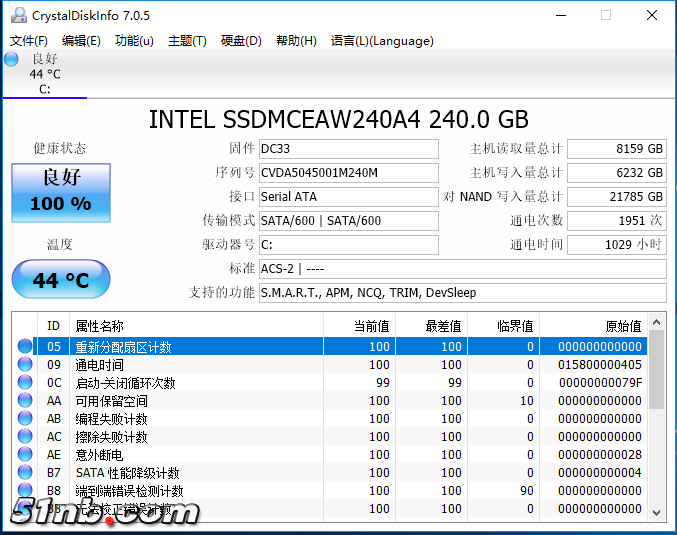
Task: Click the status circle for attribute AA
Action: [25, 401]
